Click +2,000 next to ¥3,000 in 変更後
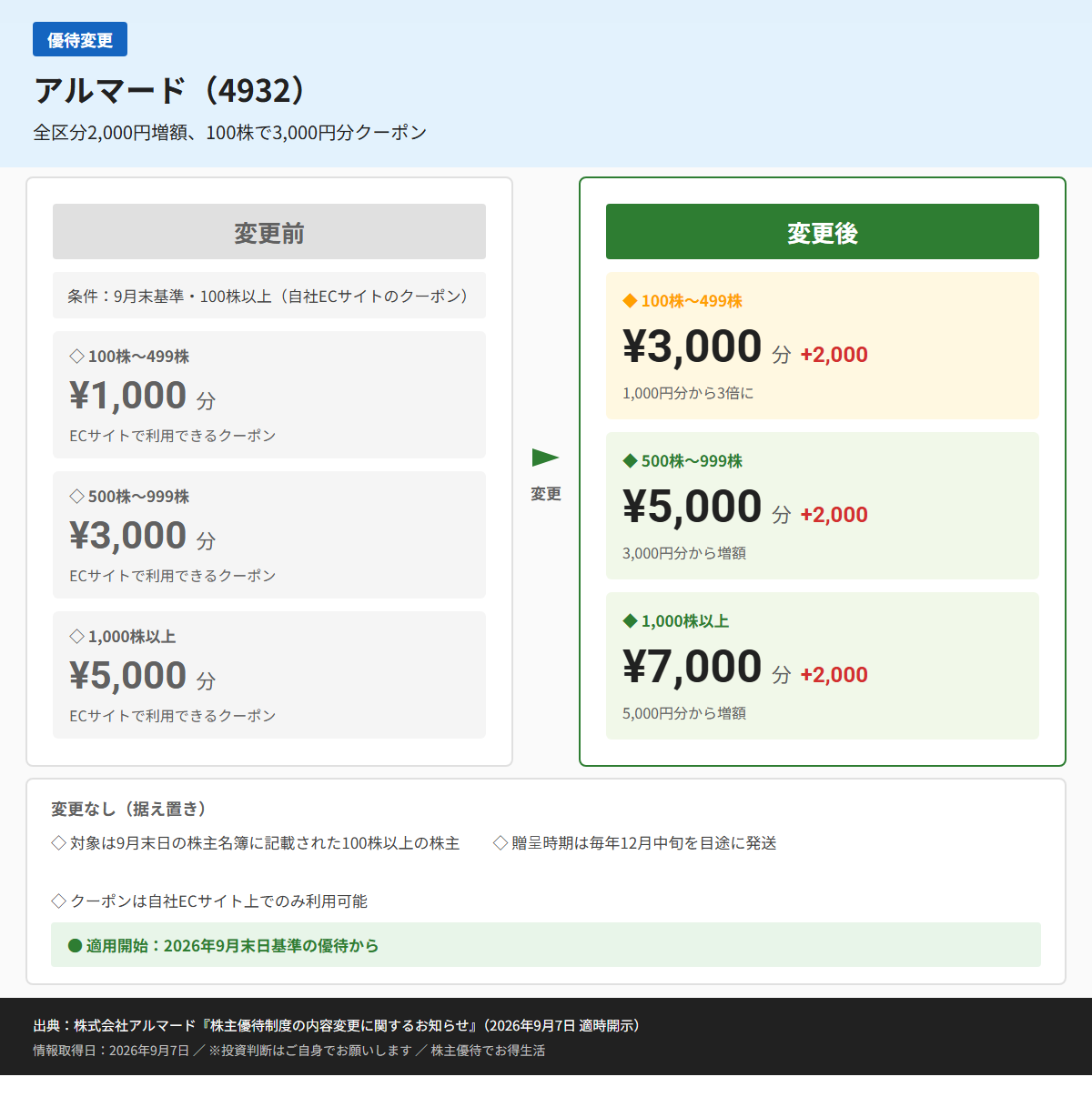Image resolution: width=1092 pixels, height=1097 pixels. [x=834, y=355]
